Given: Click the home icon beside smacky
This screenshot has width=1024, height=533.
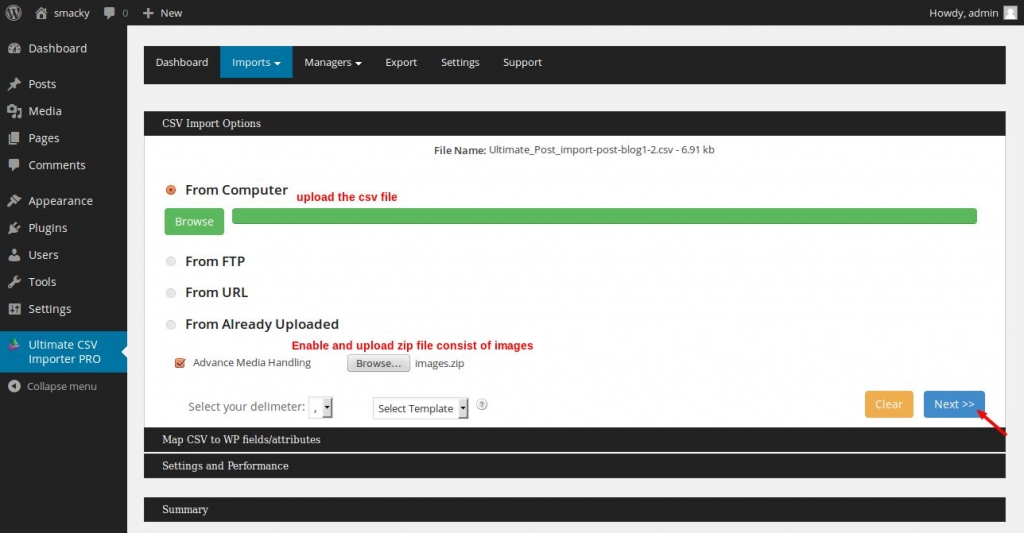Looking at the screenshot, I should tap(41, 12).
